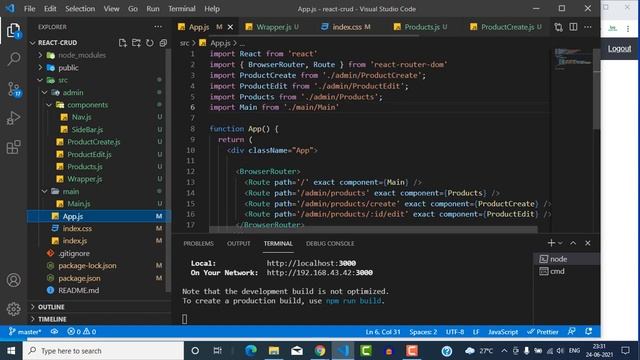Open Source Control view in activity bar
The height and width of the screenshot is (360, 640).
13,89
